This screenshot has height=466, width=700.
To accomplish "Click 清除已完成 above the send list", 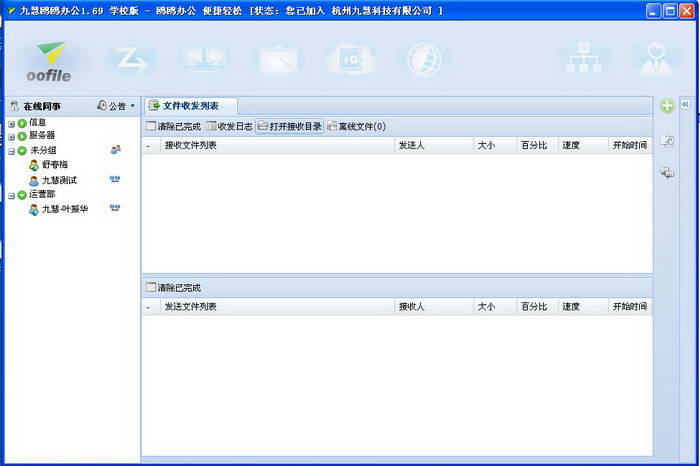I will point(174,288).
